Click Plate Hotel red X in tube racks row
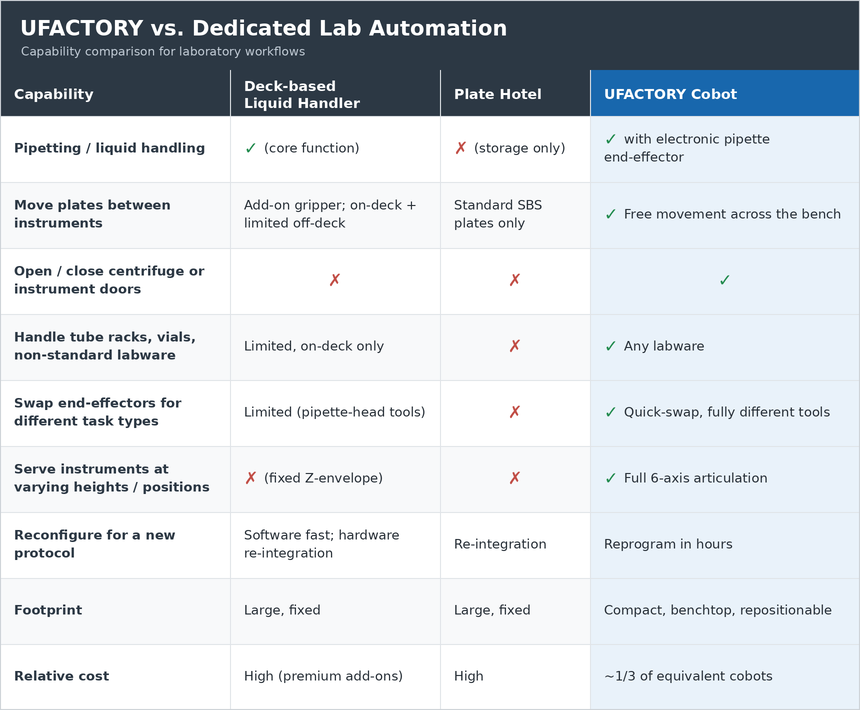This screenshot has height=710, width=860. click(514, 346)
